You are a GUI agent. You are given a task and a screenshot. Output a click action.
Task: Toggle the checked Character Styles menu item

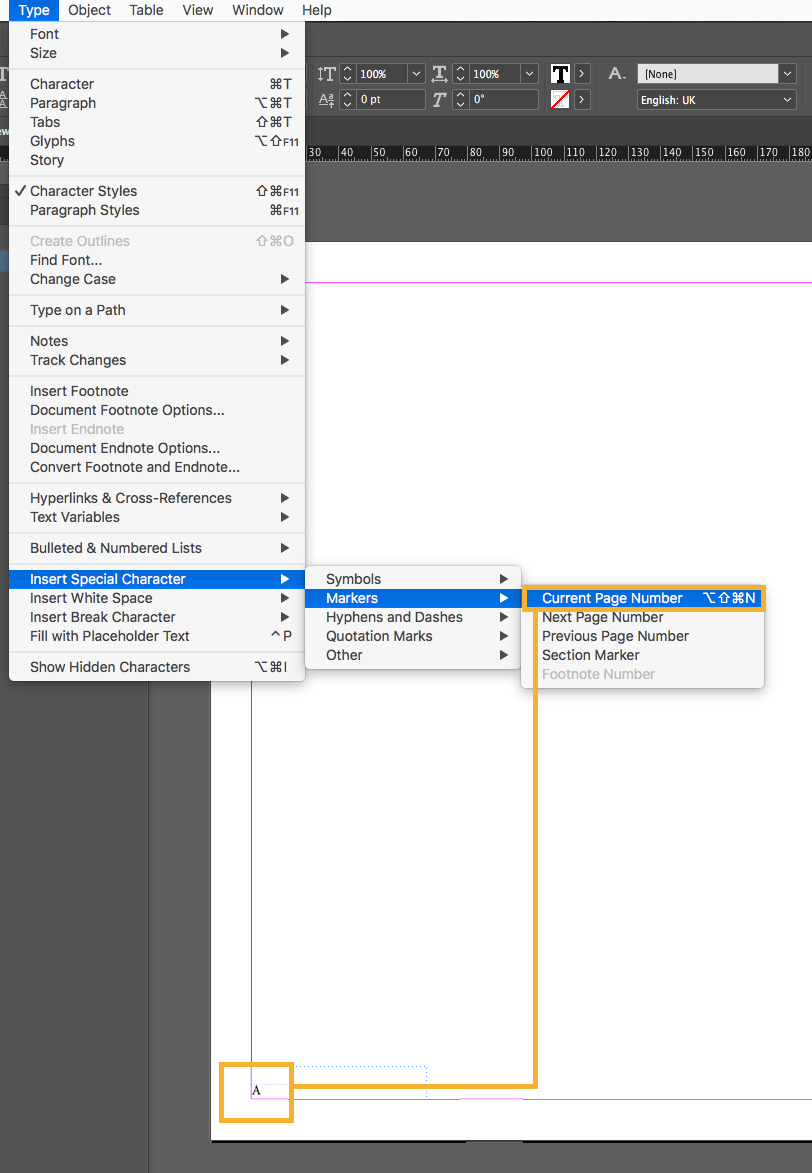84,191
